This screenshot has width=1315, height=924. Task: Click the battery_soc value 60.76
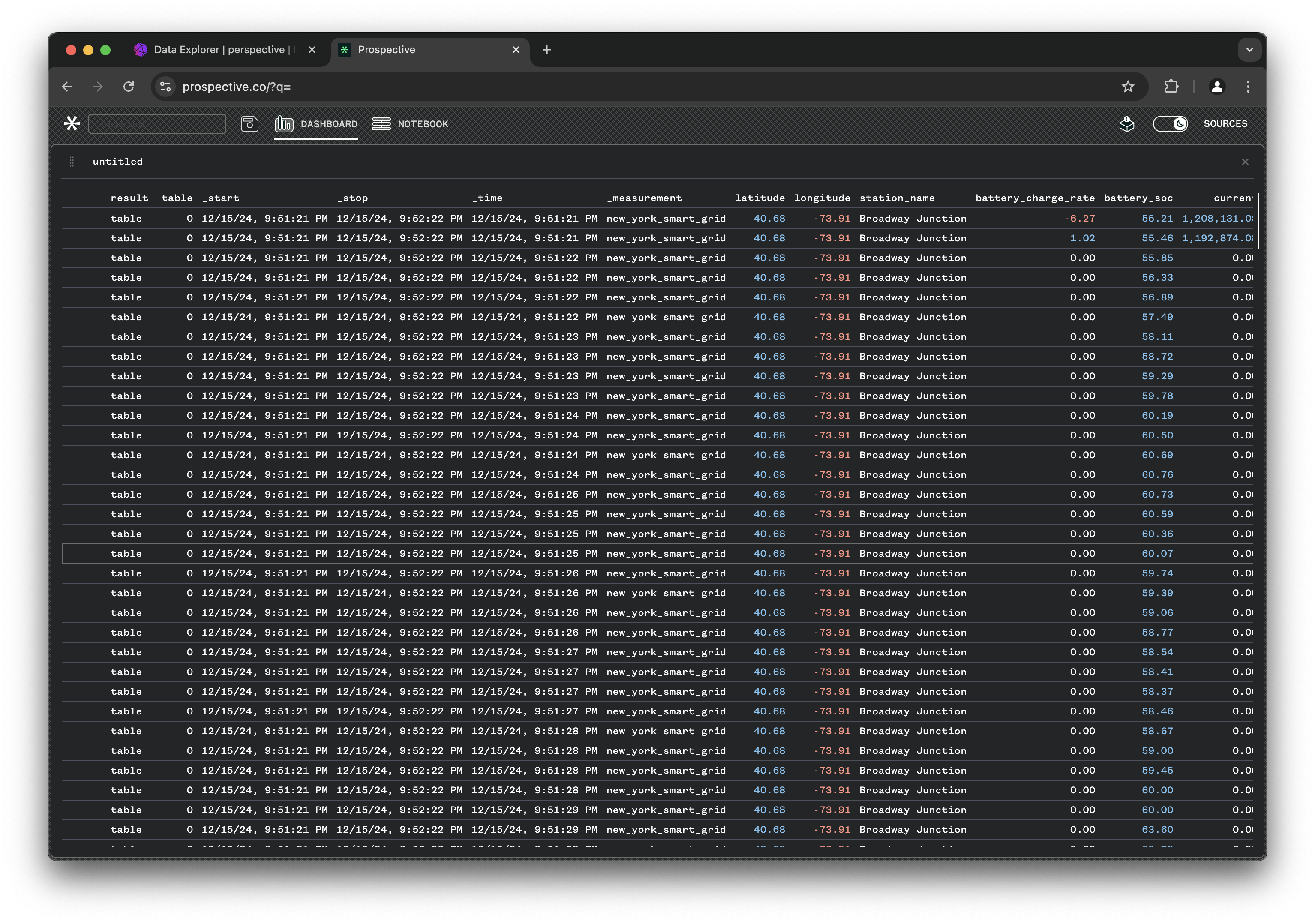pos(1158,475)
